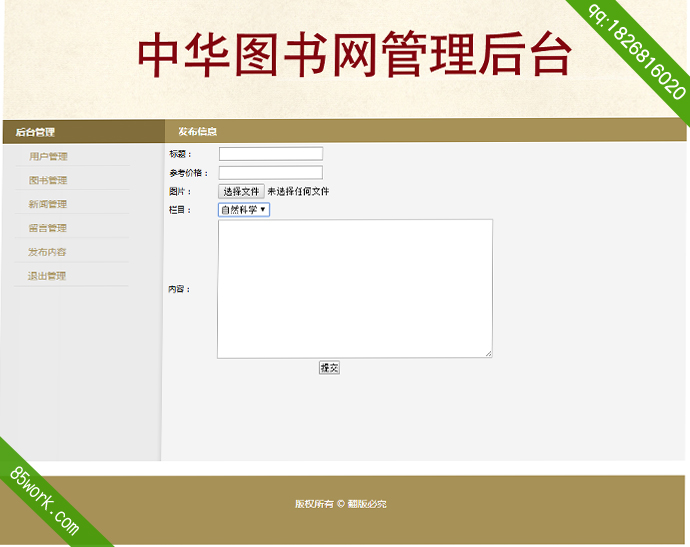
Task: Click the 未选择任何文件 file status text
Action: pyautogui.click(x=298, y=191)
